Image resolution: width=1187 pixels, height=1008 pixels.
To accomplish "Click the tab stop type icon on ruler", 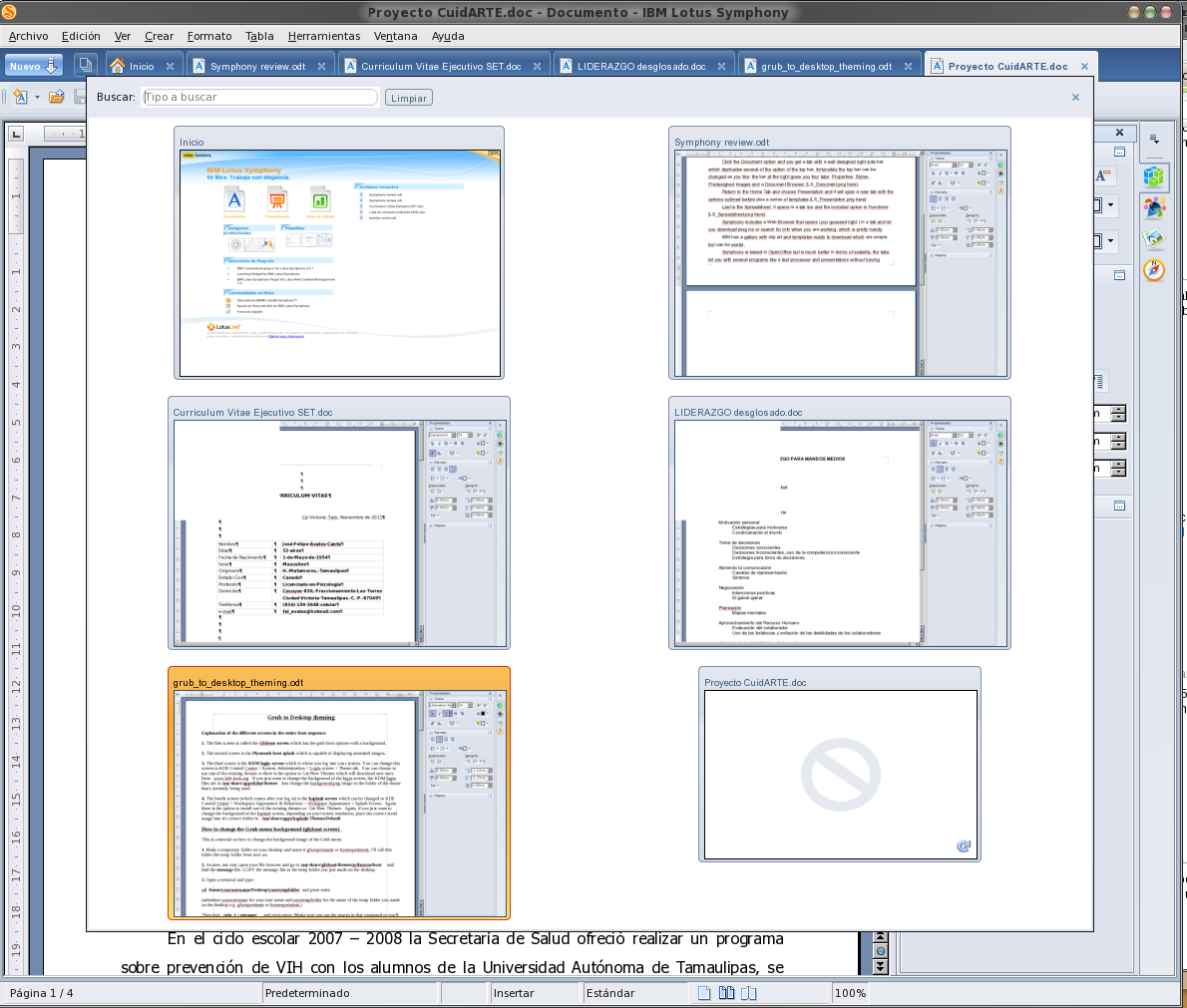I will [x=16, y=134].
